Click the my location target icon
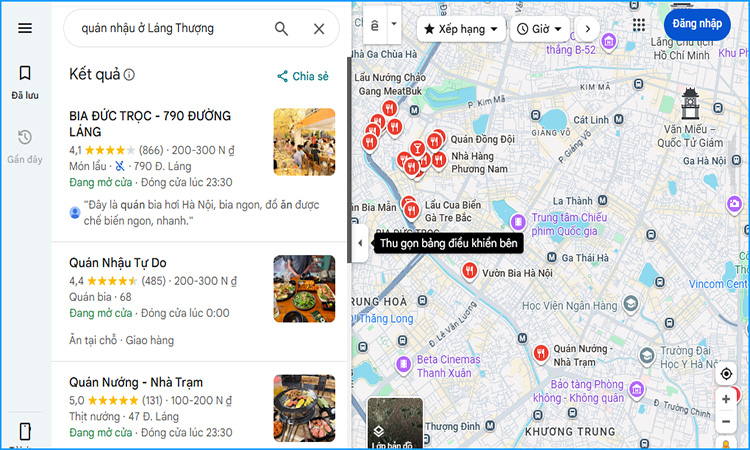 pyautogui.click(x=726, y=373)
